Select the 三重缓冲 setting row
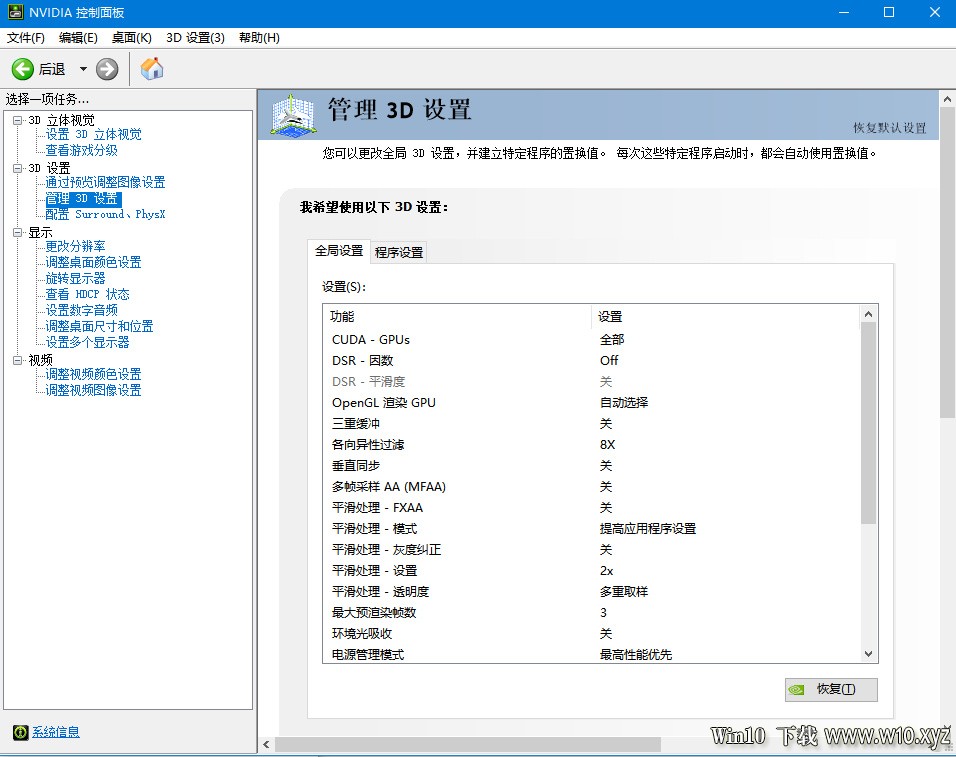956x757 pixels. [x=591, y=424]
